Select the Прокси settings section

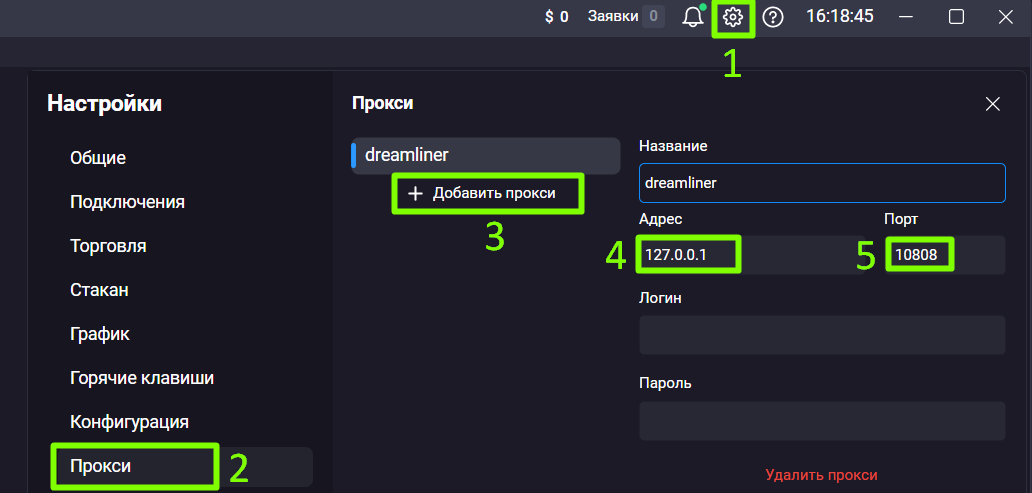(101, 466)
